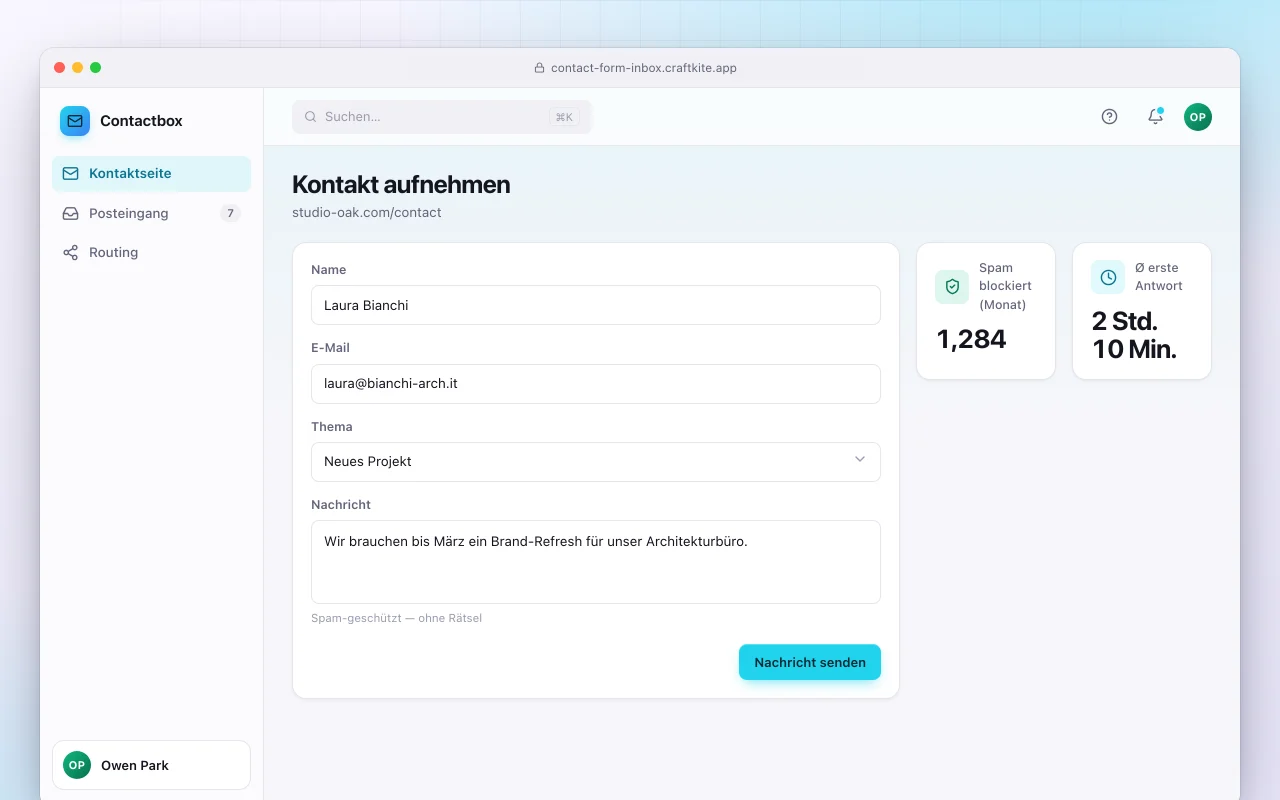Open the Posteingang menu item
The height and width of the screenshot is (800, 1280).
(151, 213)
